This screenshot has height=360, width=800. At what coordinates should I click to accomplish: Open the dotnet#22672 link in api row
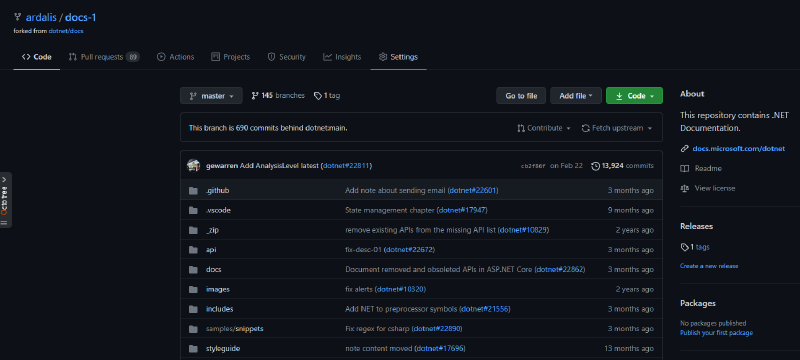click(x=410, y=250)
